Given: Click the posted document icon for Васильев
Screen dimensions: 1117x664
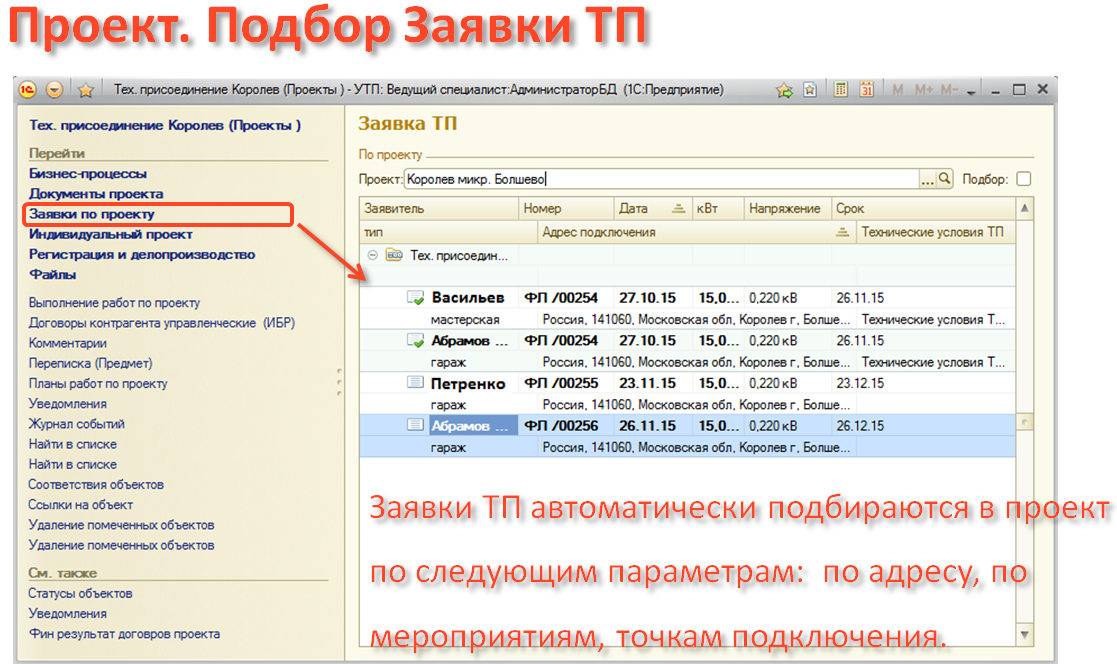Looking at the screenshot, I should [x=416, y=298].
